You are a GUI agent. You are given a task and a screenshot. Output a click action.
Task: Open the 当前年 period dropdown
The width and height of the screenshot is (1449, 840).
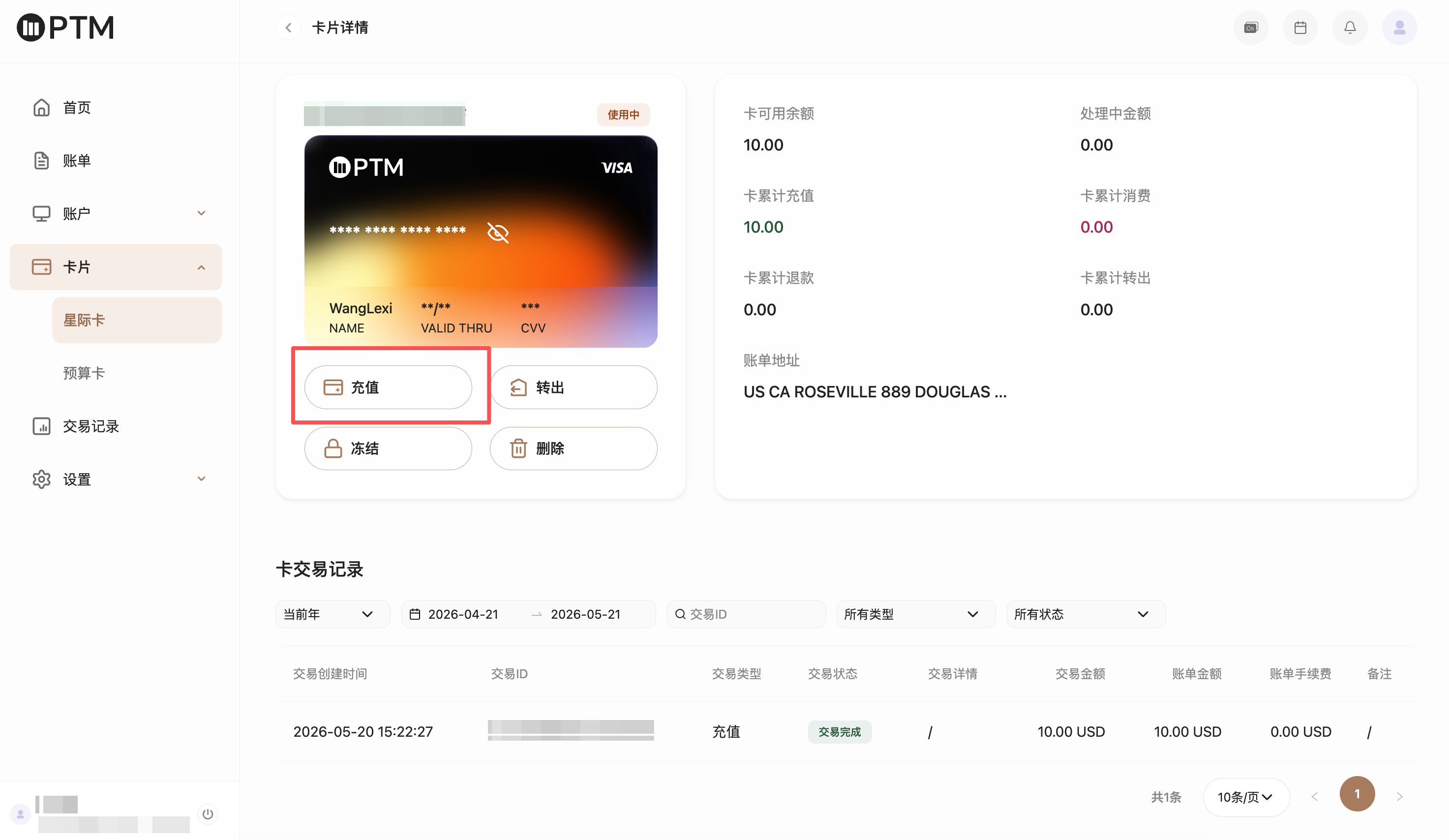pos(333,613)
